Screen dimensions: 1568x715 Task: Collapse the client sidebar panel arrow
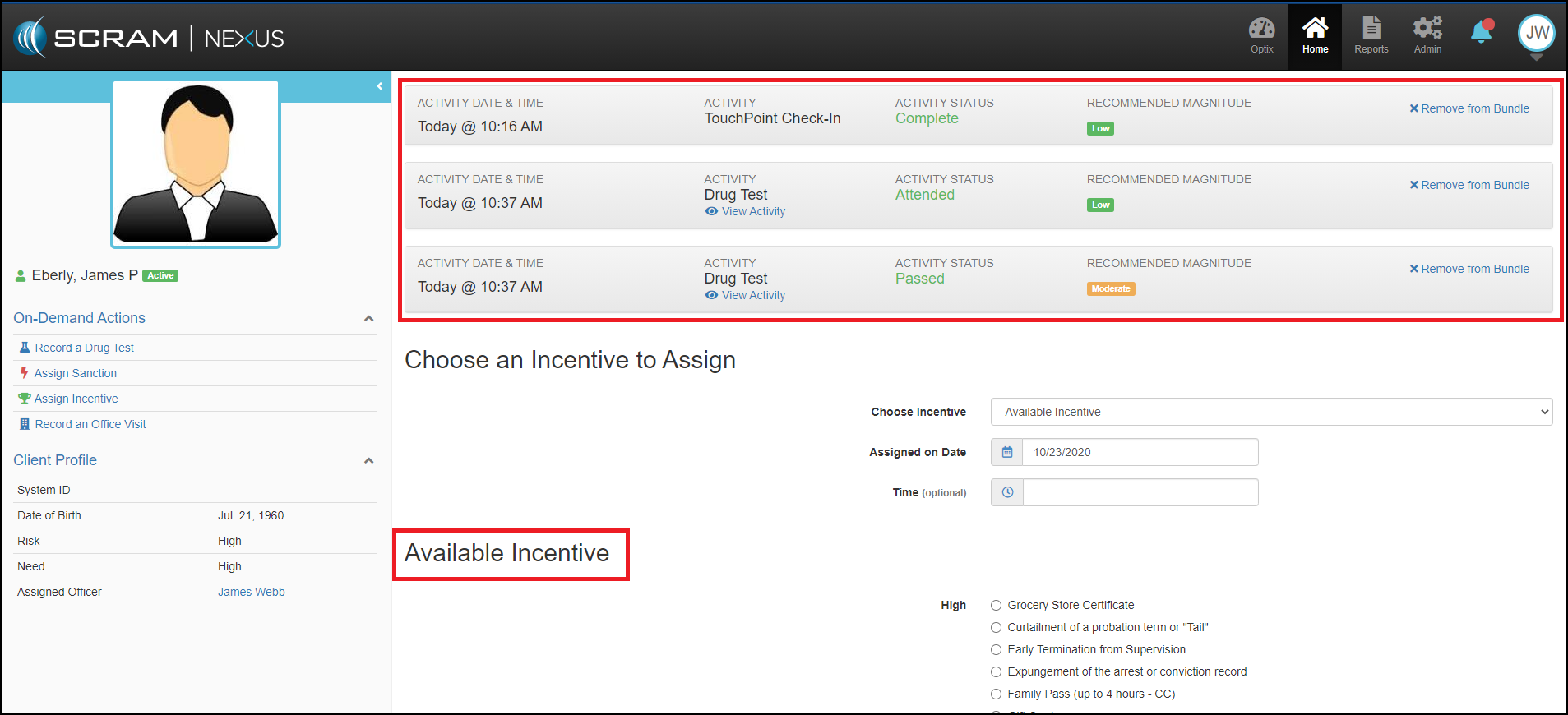(x=379, y=86)
